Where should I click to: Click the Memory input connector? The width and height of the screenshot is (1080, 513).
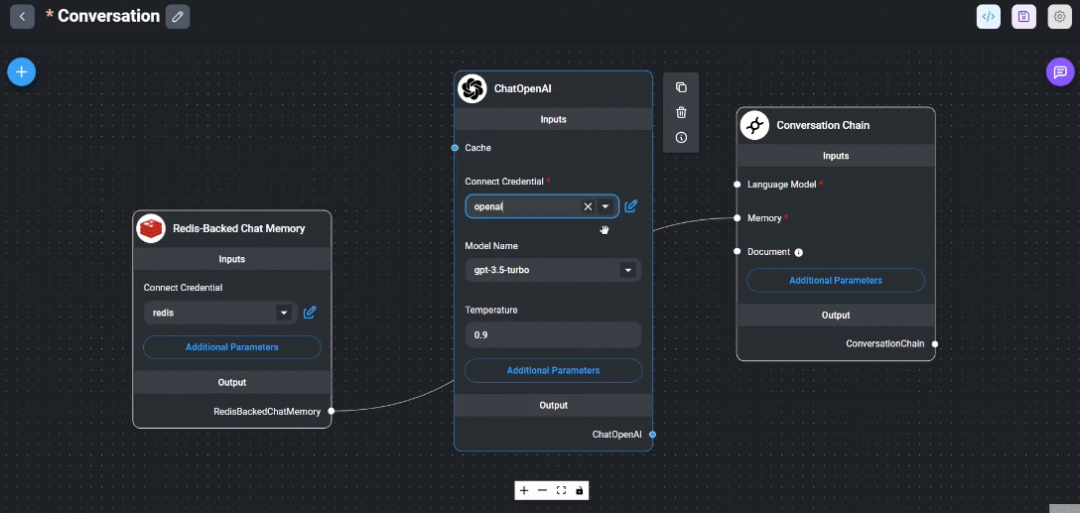pyautogui.click(x=737, y=218)
